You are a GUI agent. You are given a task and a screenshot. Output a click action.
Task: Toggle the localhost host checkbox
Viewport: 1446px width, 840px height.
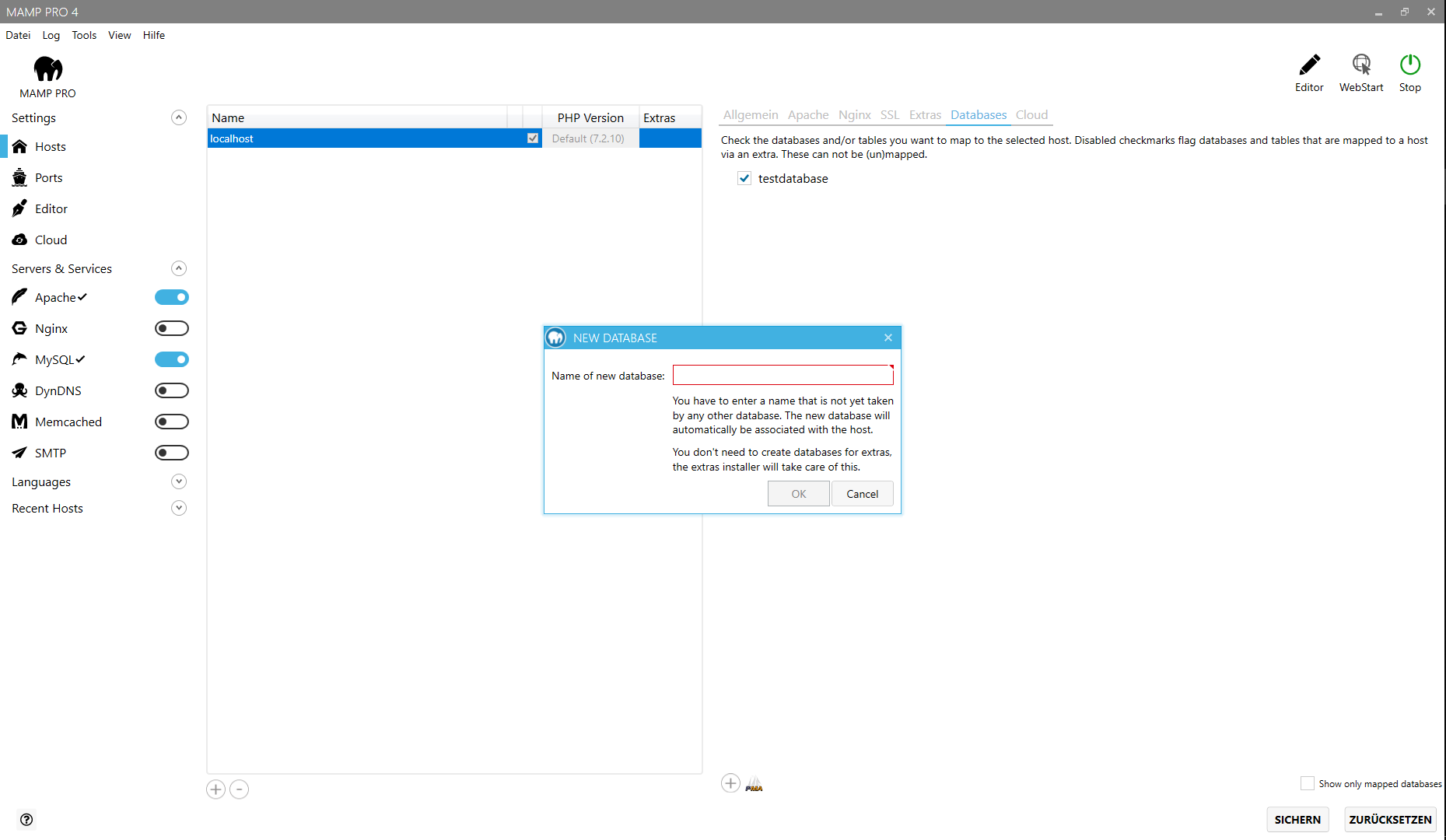[x=533, y=138]
